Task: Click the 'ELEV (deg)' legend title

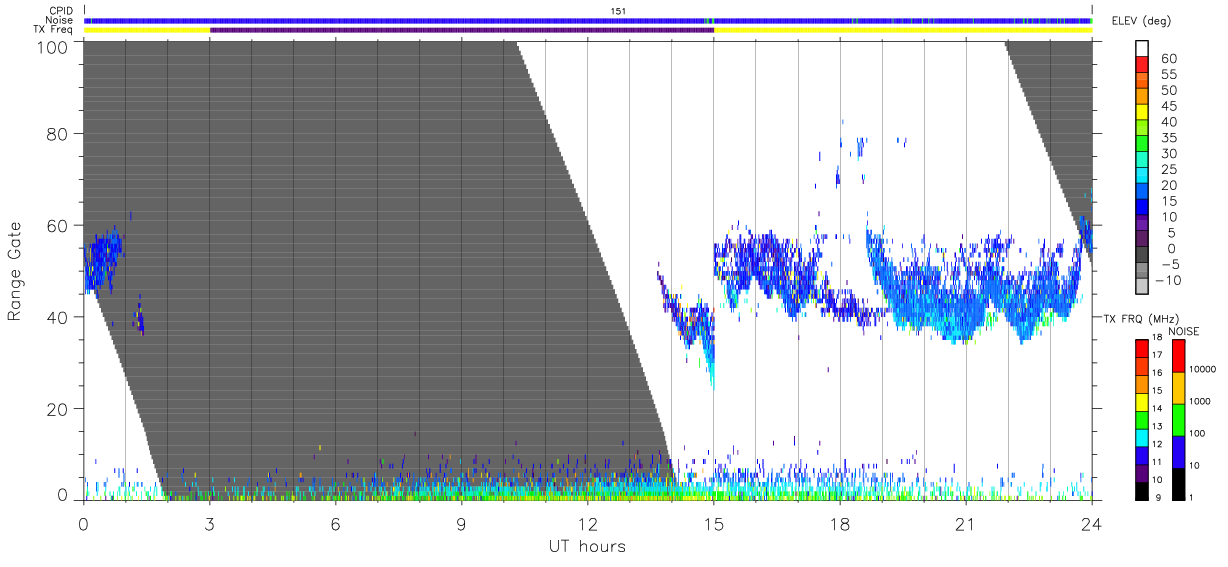Action: (x=1142, y=21)
